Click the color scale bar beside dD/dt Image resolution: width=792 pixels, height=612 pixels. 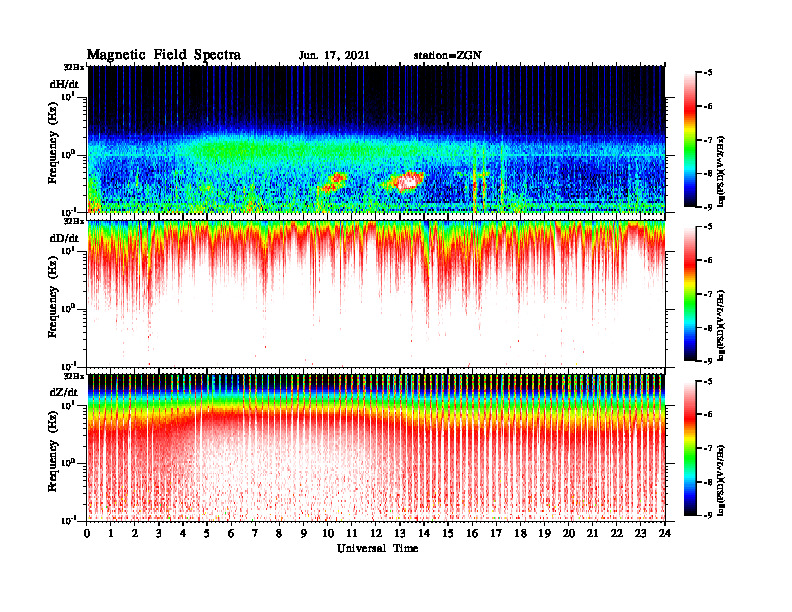pyautogui.click(x=689, y=294)
